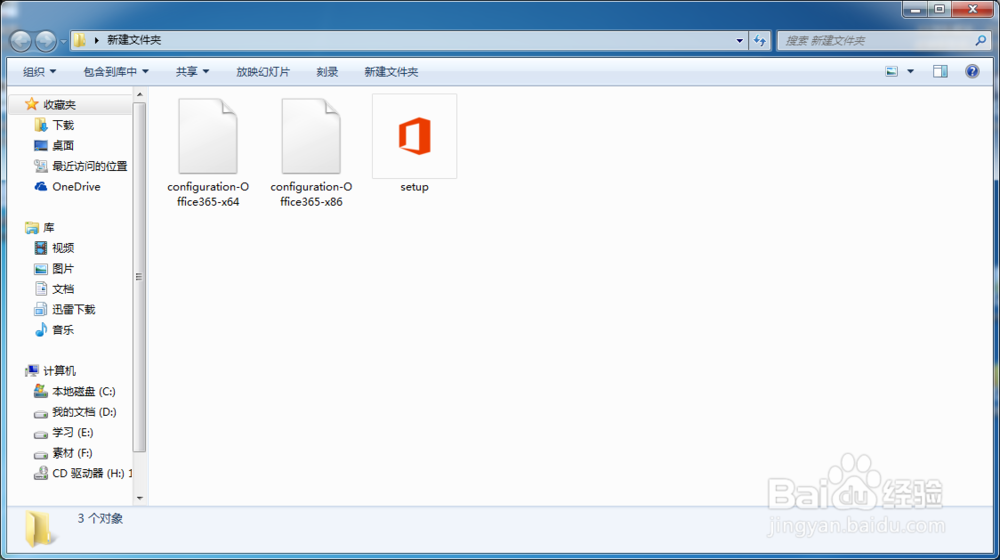
Task: Open recent pages dropdown beside Forward button
Action: click(63, 41)
